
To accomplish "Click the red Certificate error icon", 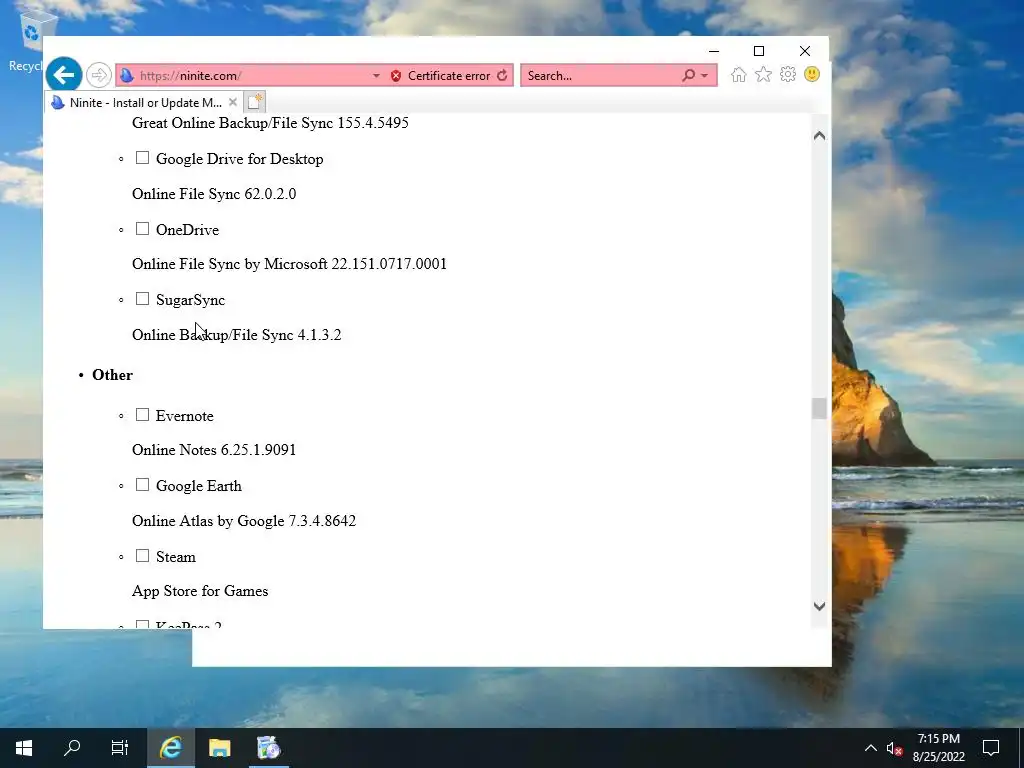I will (x=396, y=76).
